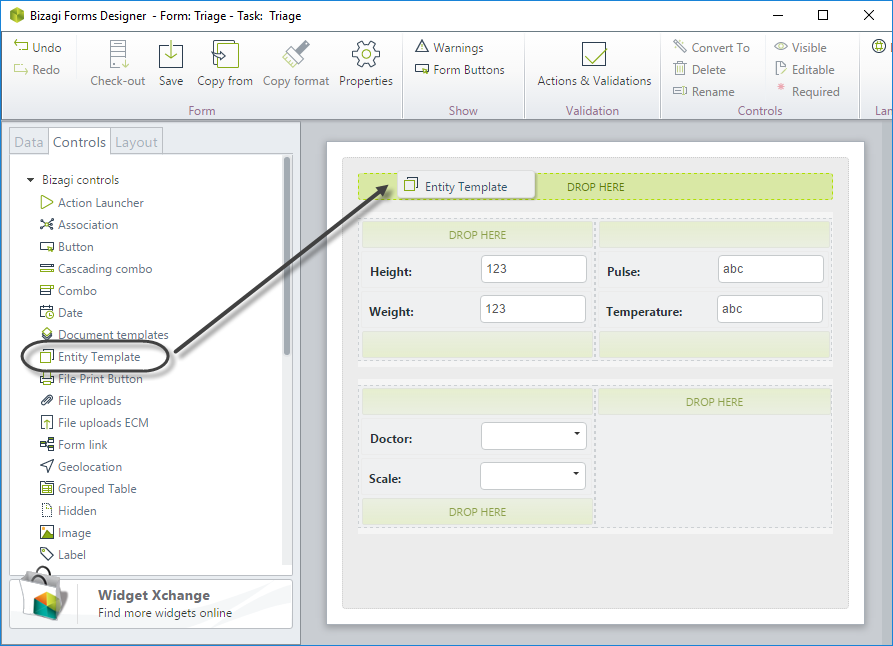Screen dimensions: 893x646
Task: Switch to the Layout tab
Action: (136, 142)
